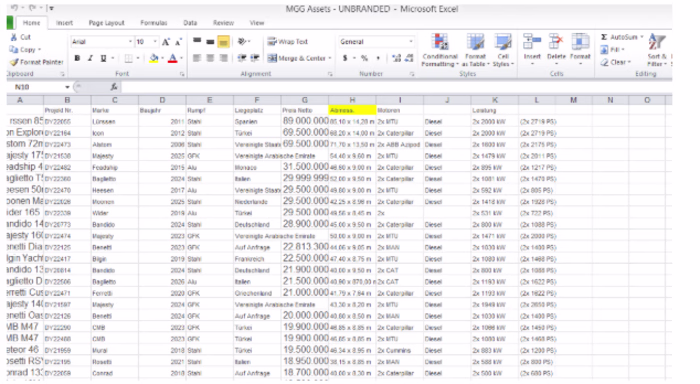Image resolution: width=700 pixels, height=384 pixels.
Task: Switch to the Data tab
Action: click(190, 23)
